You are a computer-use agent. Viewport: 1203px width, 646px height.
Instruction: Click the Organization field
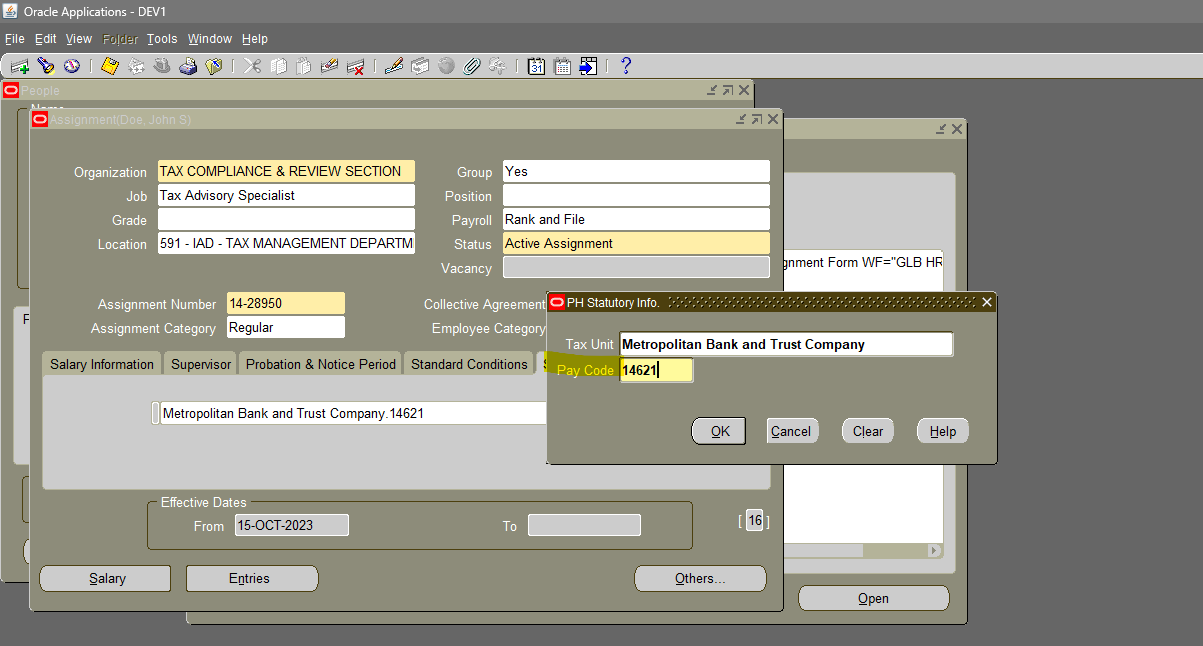pyautogui.click(x=286, y=171)
